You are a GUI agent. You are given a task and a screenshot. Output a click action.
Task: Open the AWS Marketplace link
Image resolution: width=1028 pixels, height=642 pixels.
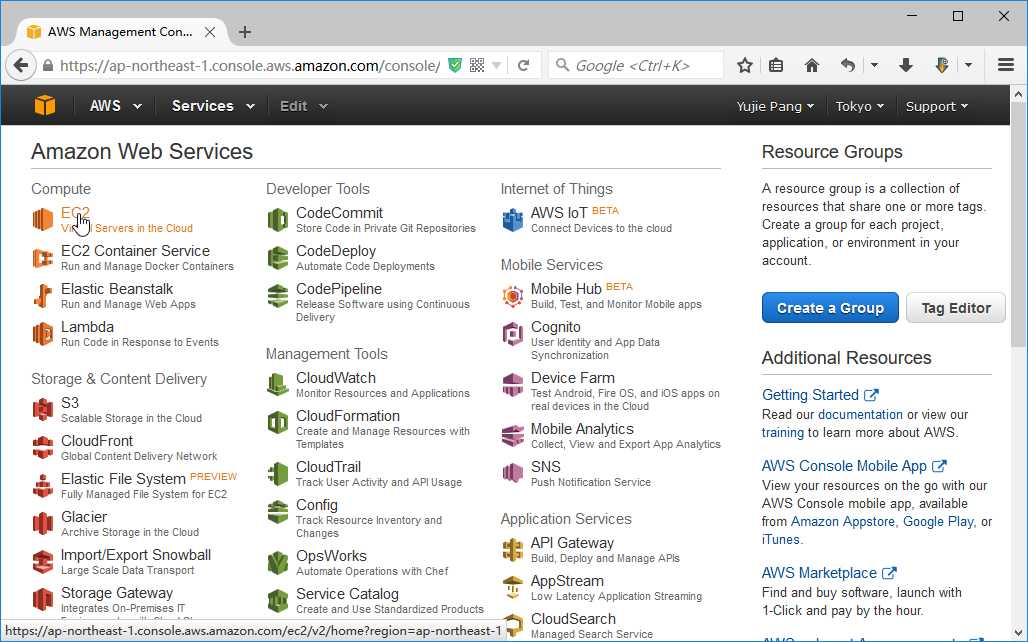tap(829, 572)
